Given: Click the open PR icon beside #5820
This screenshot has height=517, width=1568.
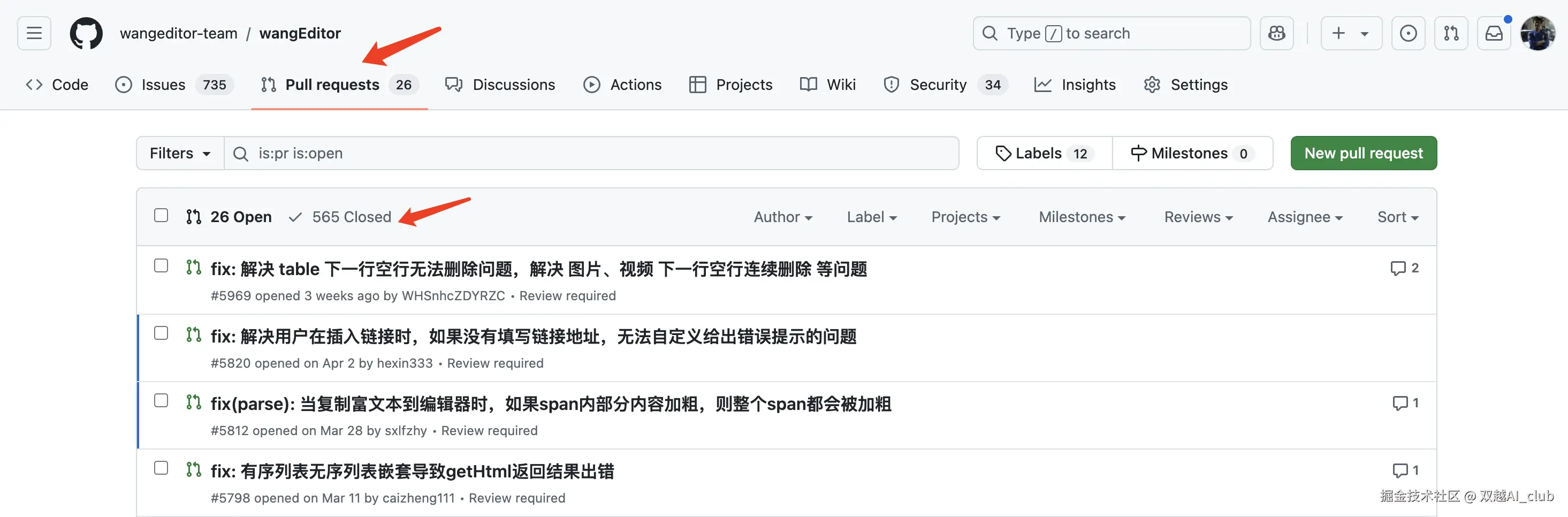Looking at the screenshot, I should tap(194, 334).
